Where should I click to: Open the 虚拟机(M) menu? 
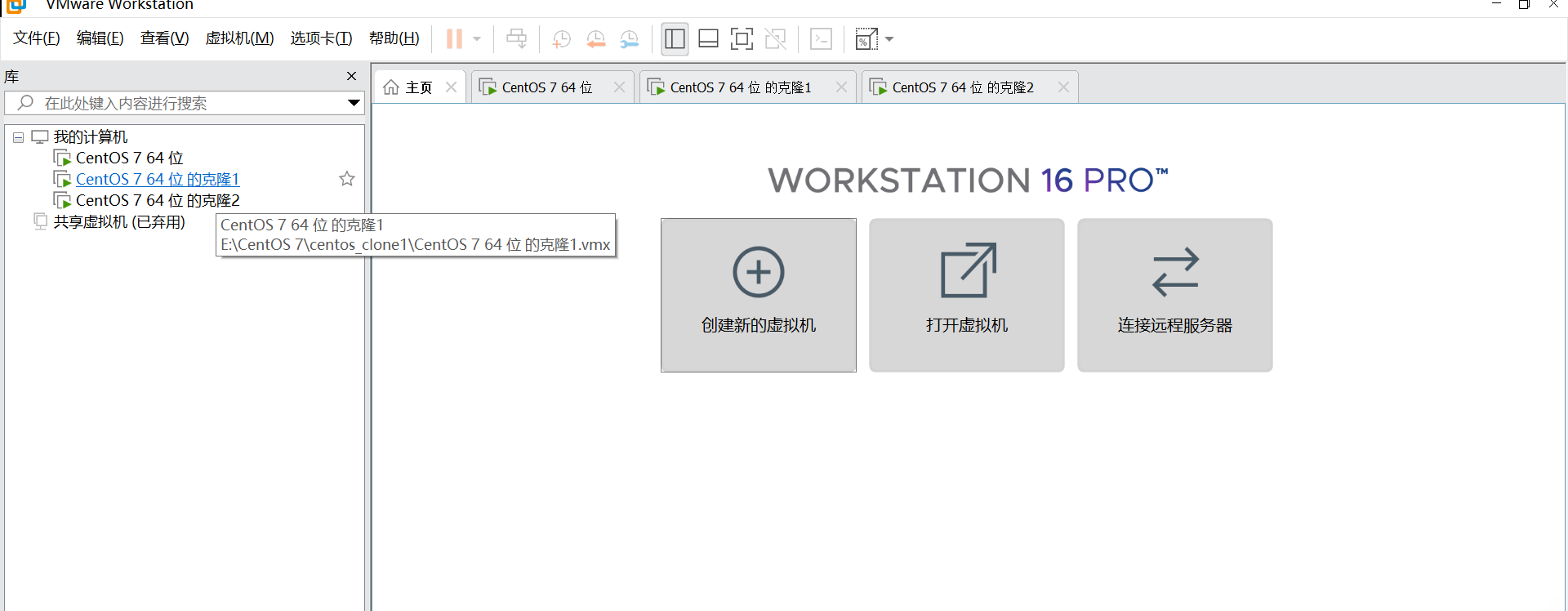click(239, 38)
